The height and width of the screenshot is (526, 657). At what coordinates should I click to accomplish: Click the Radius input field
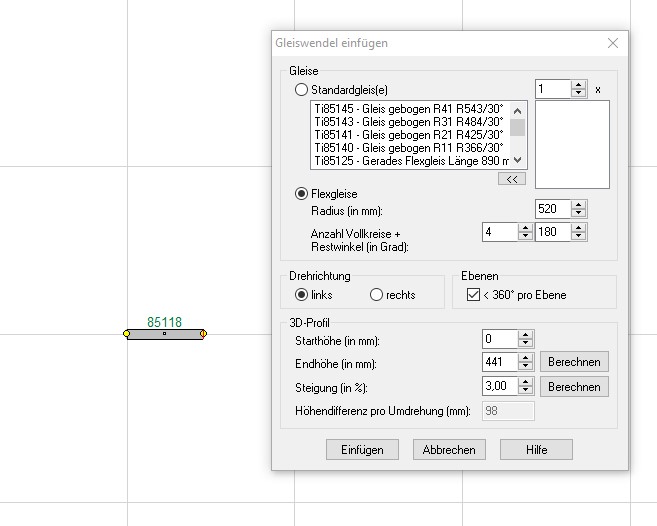point(552,209)
